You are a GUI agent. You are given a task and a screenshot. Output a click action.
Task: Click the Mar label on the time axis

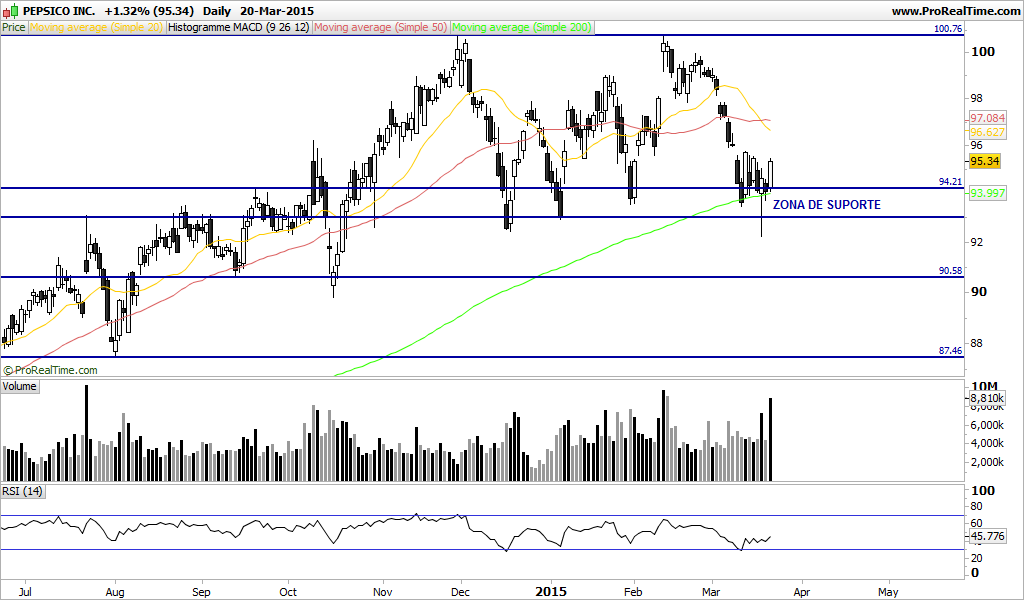pyautogui.click(x=711, y=592)
